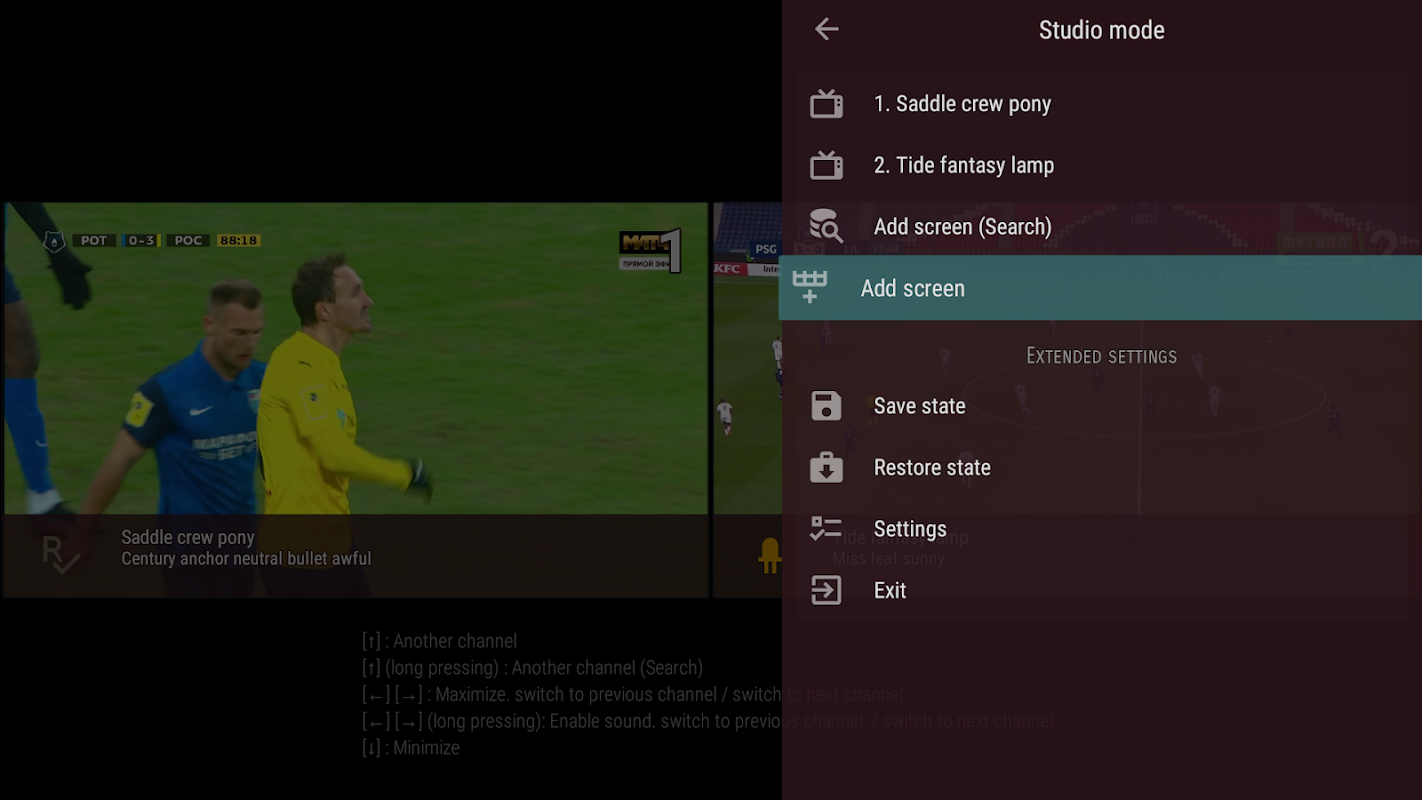1422x800 pixels.
Task: Select Exit to leave Studio mode
Action: coord(1101,590)
